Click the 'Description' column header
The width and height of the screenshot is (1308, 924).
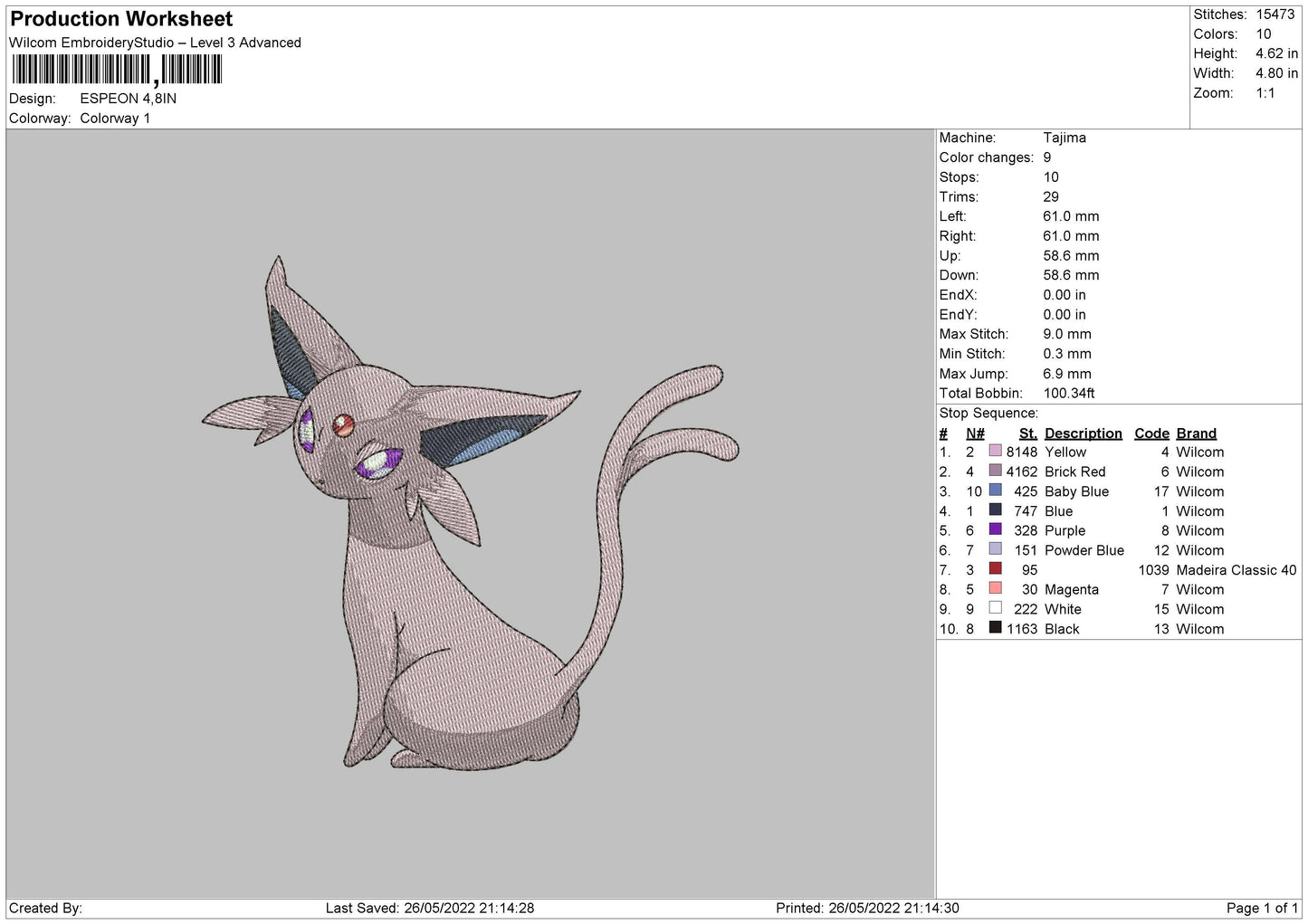pyautogui.click(x=1084, y=433)
